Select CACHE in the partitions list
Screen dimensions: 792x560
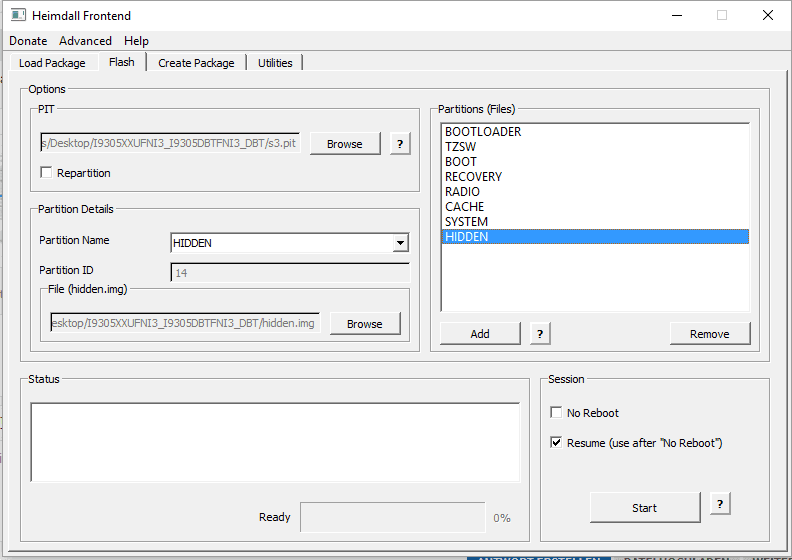595,207
